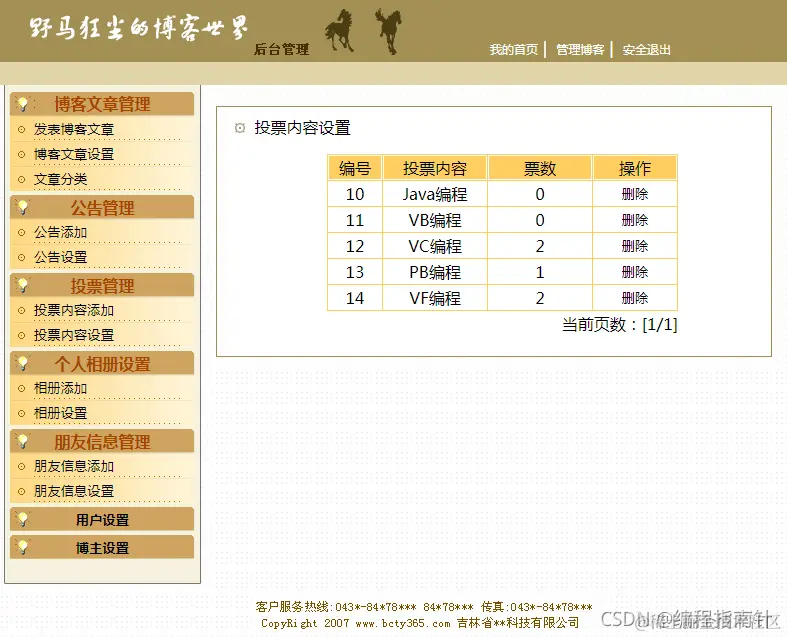Click lightbulb icon beside 朋友信息管理
The width and height of the screenshot is (787, 637).
point(22,441)
